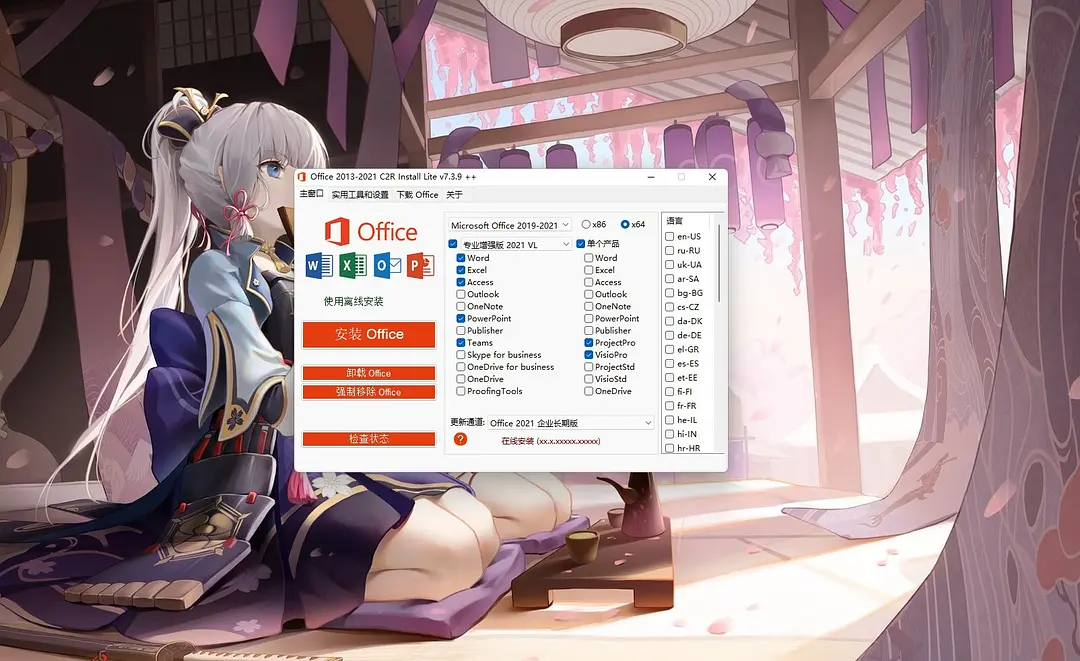Enable the OneDrive for business checkbox
This screenshot has height=661, width=1080.
[x=461, y=367]
